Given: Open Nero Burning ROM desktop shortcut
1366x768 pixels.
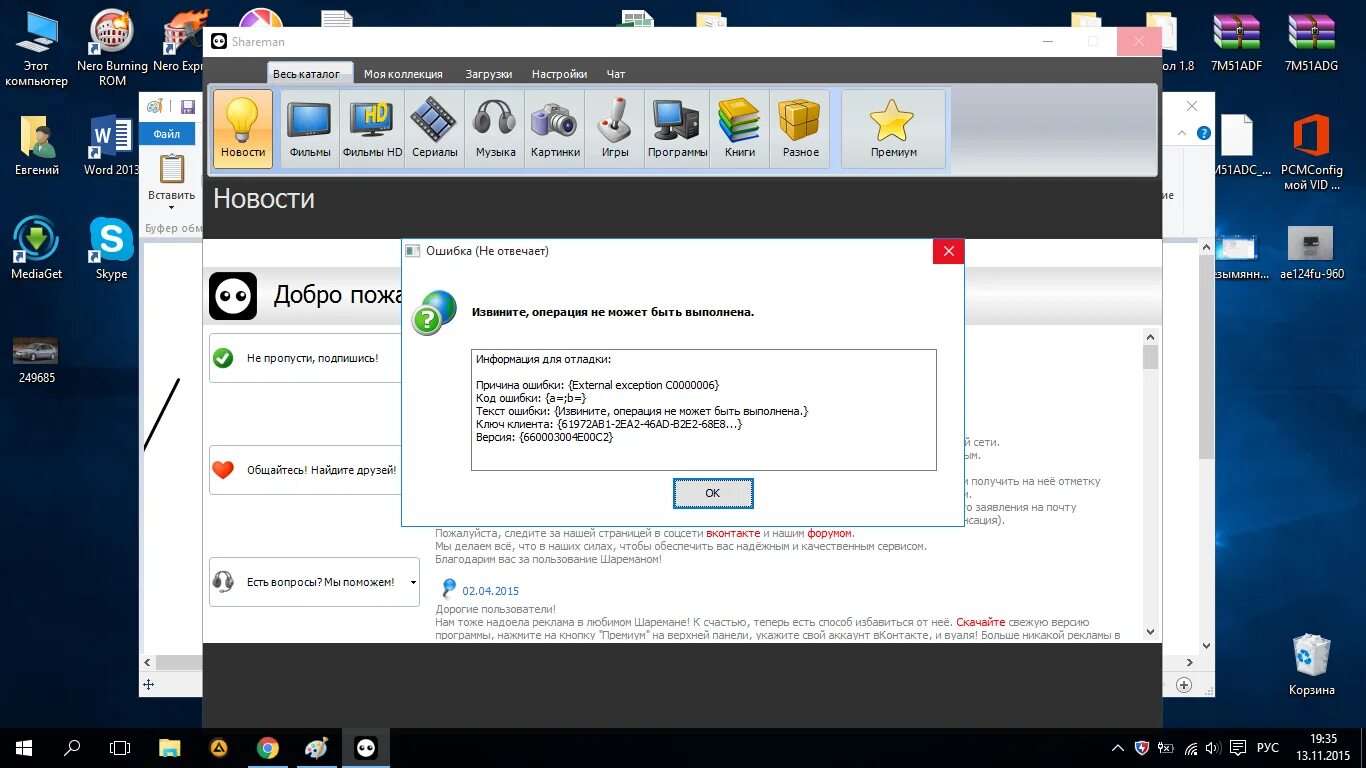Looking at the screenshot, I should [112, 50].
